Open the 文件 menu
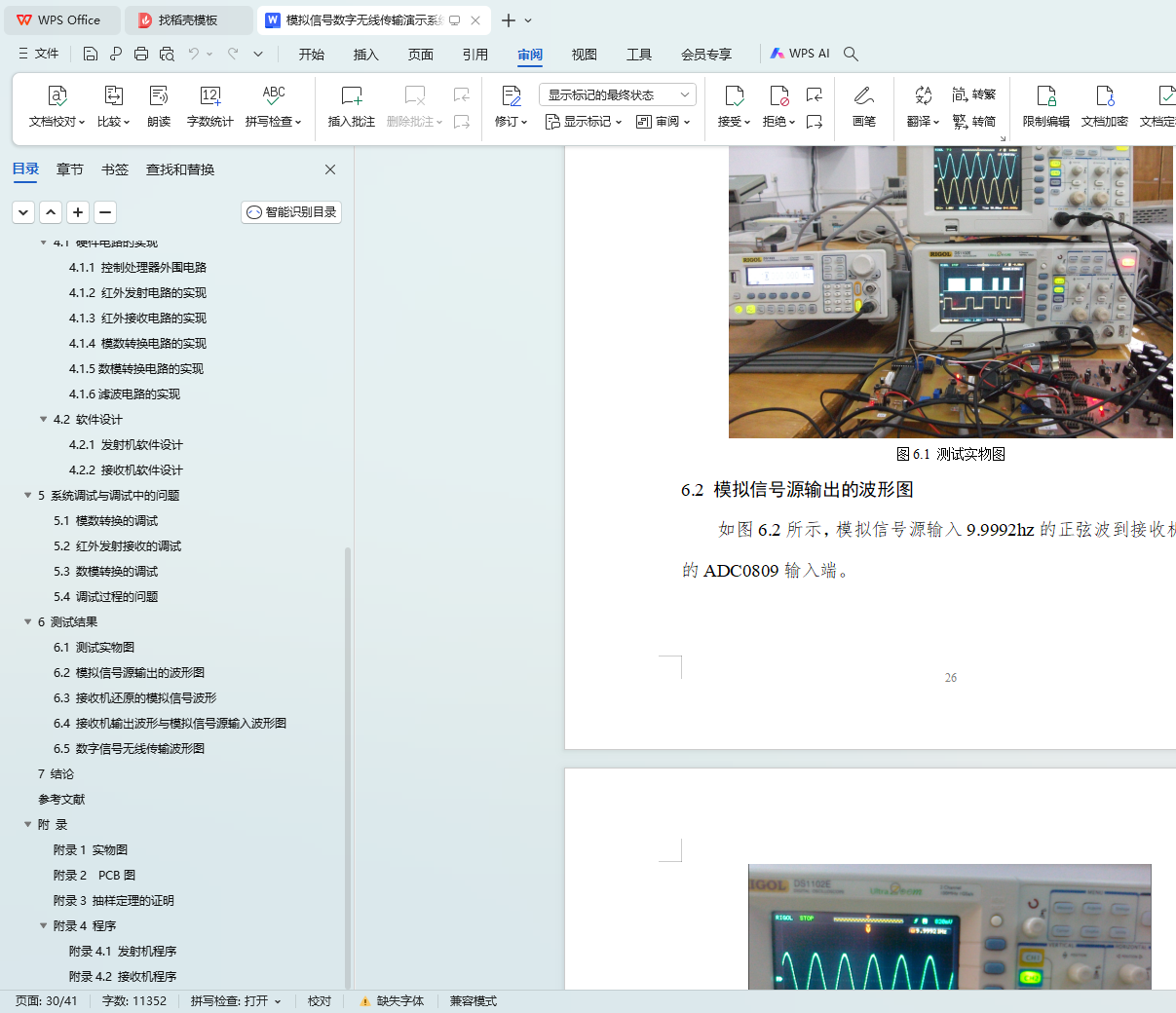Image resolution: width=1176 pixels, height=1013 pixels. click(x=39, y=54)
